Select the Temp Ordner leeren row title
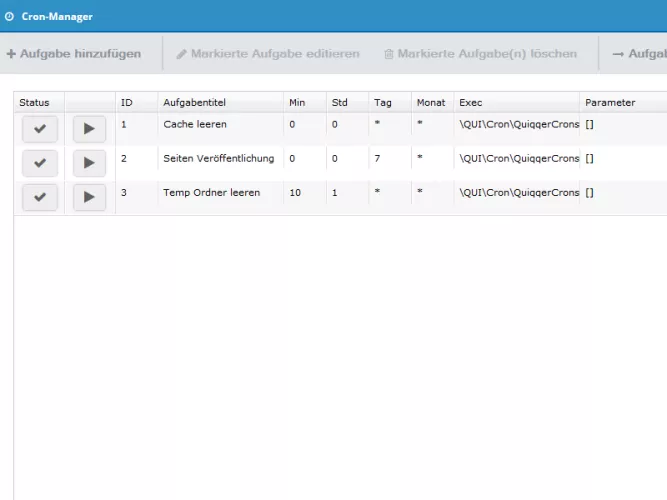The width and height of the screenshot is (667, 500). coord(211,193)
